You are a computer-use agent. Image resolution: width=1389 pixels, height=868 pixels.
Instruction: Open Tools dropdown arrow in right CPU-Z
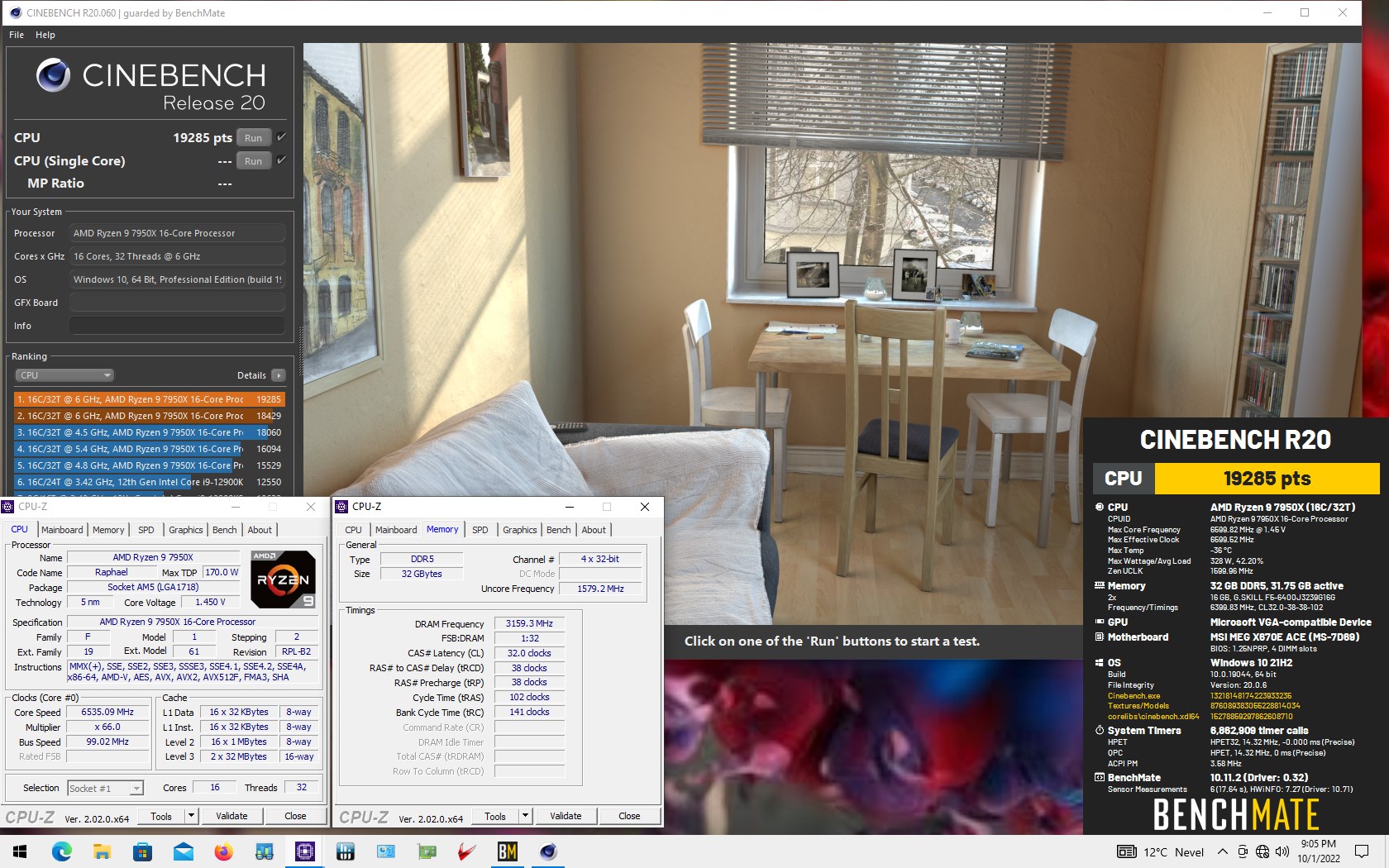[525, 816]
